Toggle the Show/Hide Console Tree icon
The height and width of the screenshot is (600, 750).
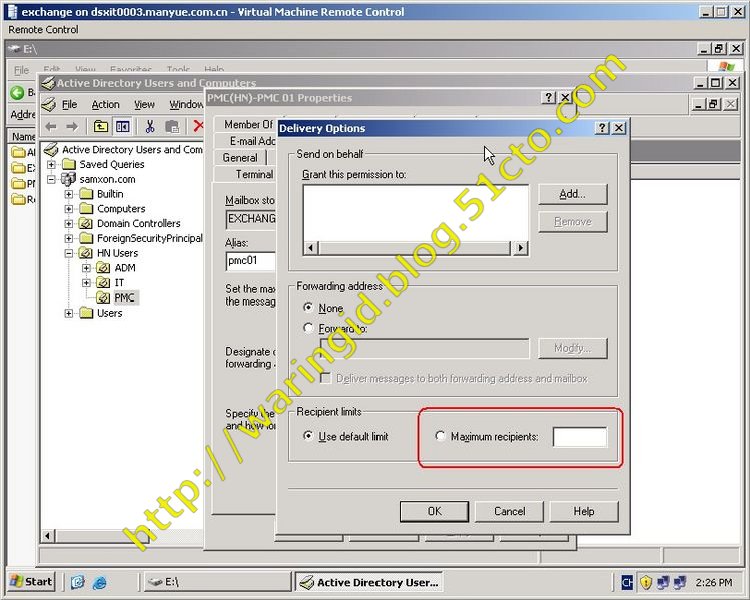point(122,126)
